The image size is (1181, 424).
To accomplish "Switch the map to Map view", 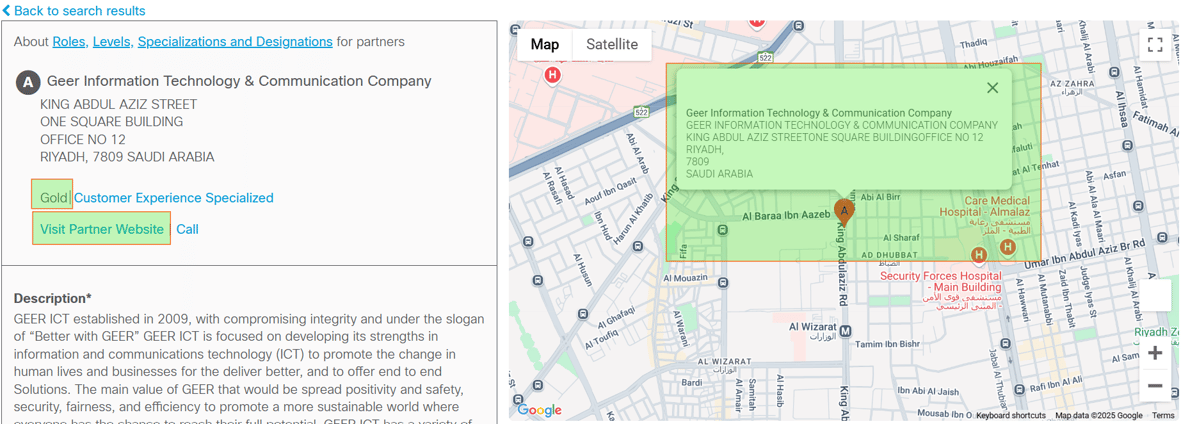I will pyautogui.click(x=545, y=44).
